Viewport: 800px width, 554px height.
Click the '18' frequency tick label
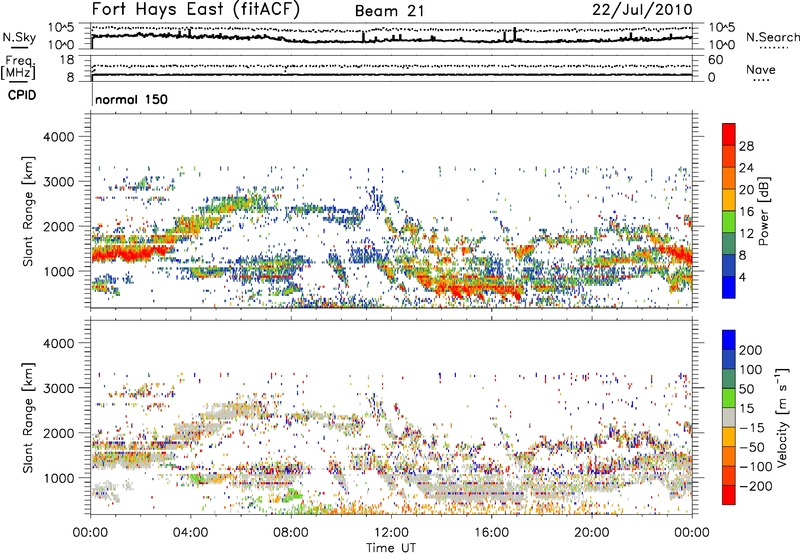(67, 60)
